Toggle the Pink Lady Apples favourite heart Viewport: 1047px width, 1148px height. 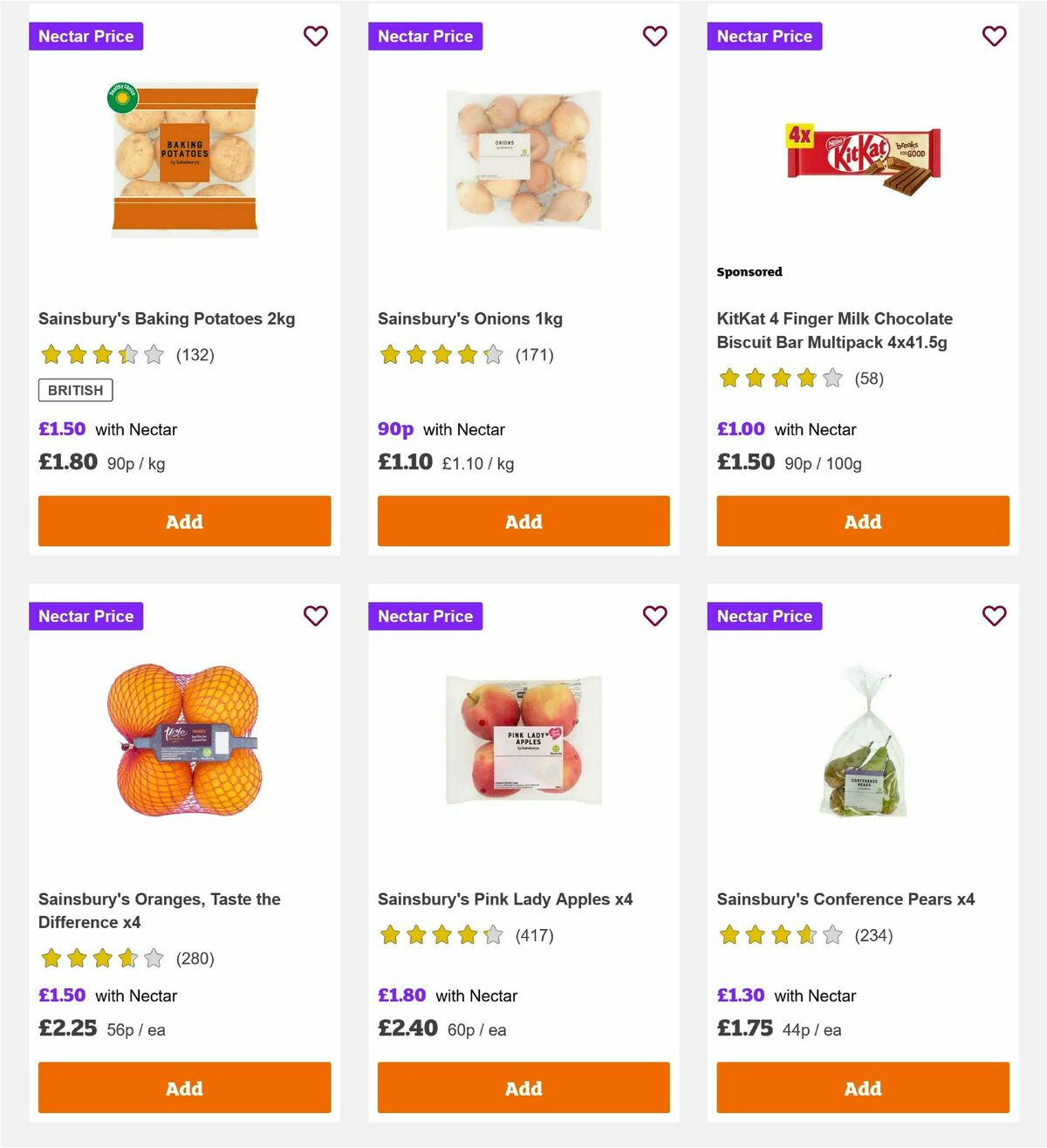pos(654,616)
